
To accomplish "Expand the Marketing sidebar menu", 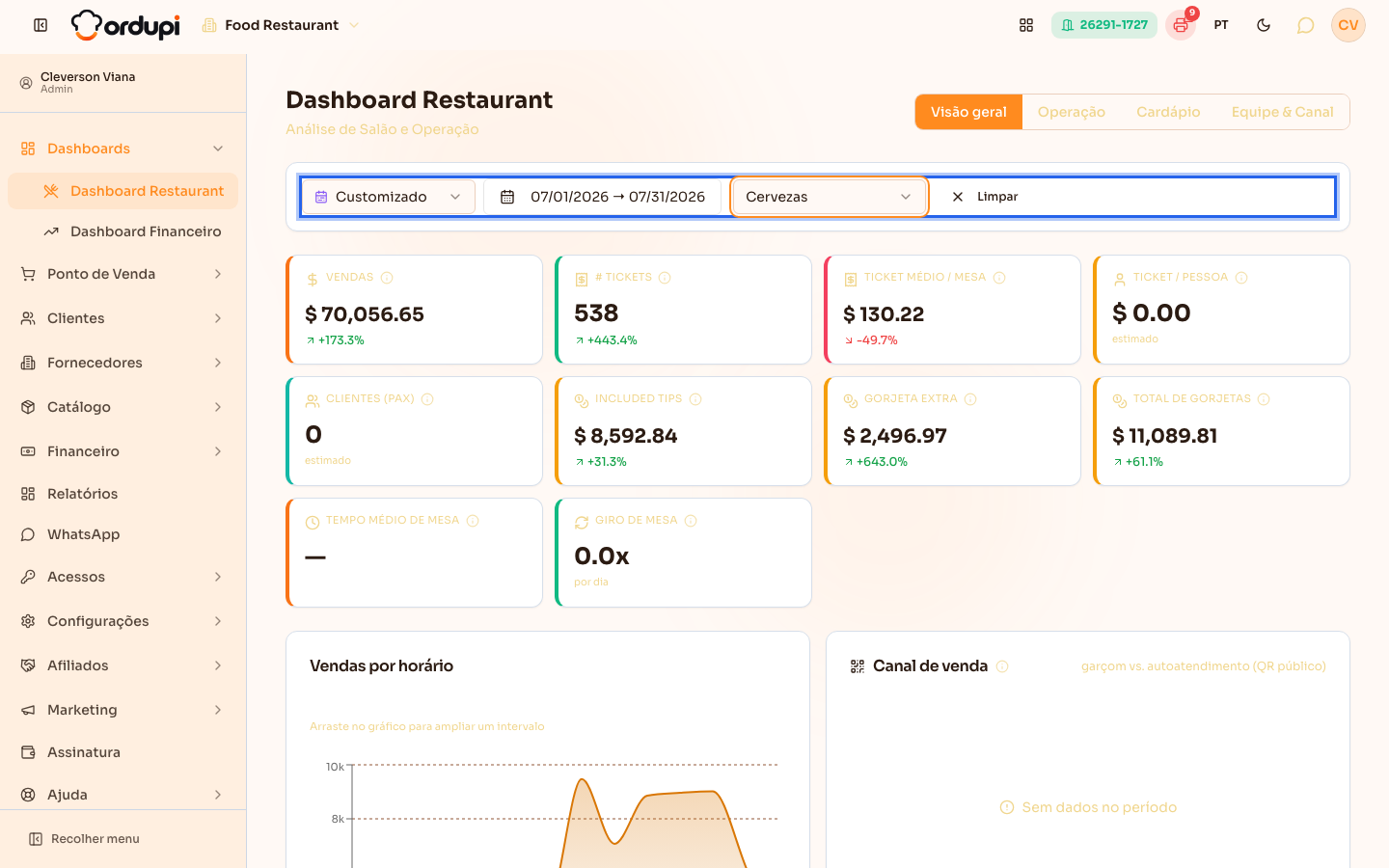I will [x=123, y=710].
